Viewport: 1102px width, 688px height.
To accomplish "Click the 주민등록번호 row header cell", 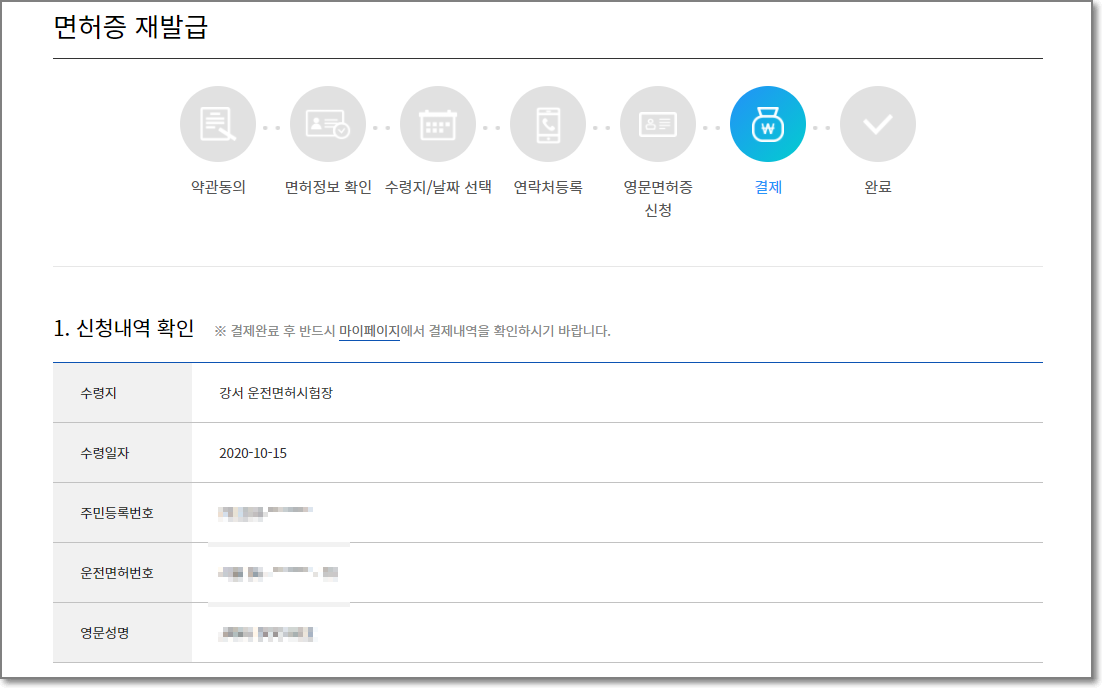I will (122, 513).
